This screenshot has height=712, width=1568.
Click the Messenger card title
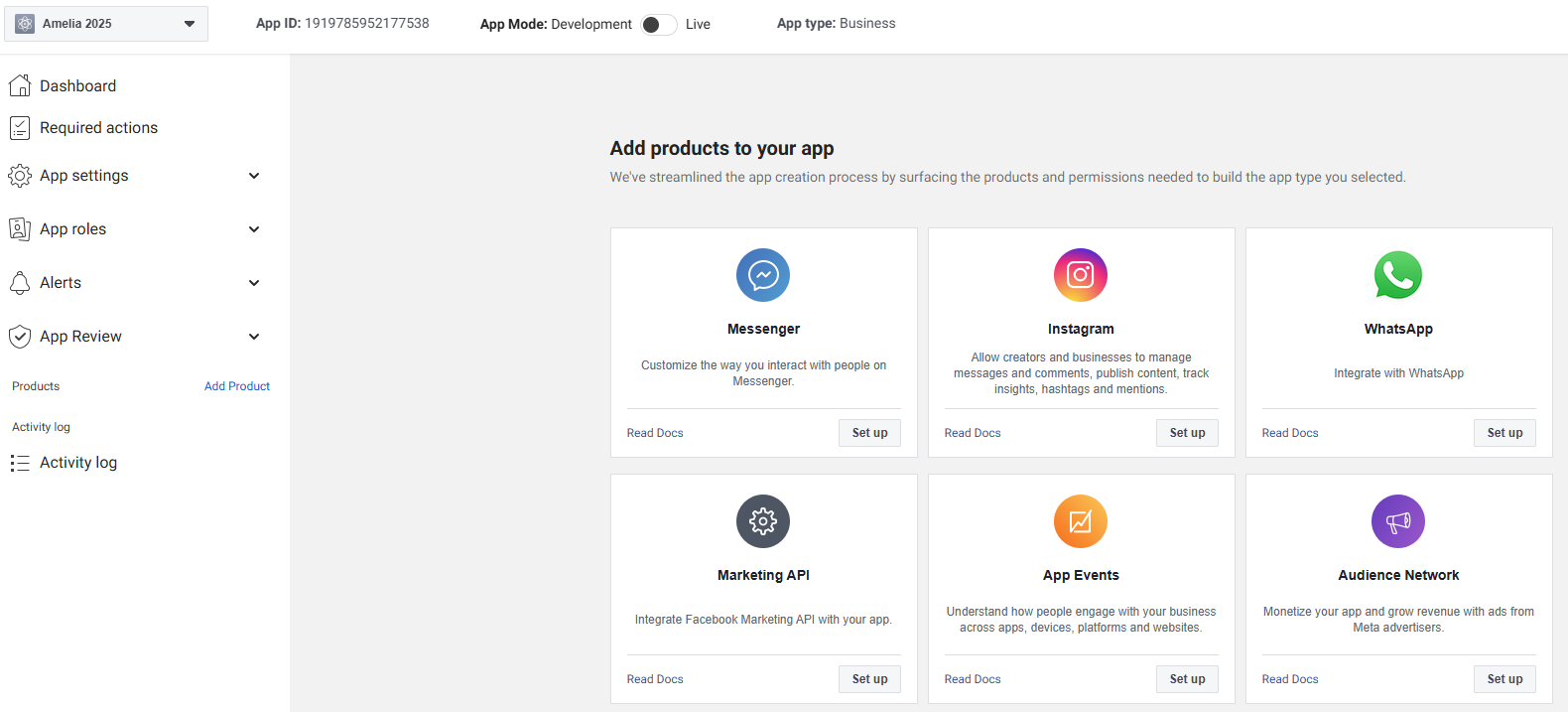(x=763, y=329)
